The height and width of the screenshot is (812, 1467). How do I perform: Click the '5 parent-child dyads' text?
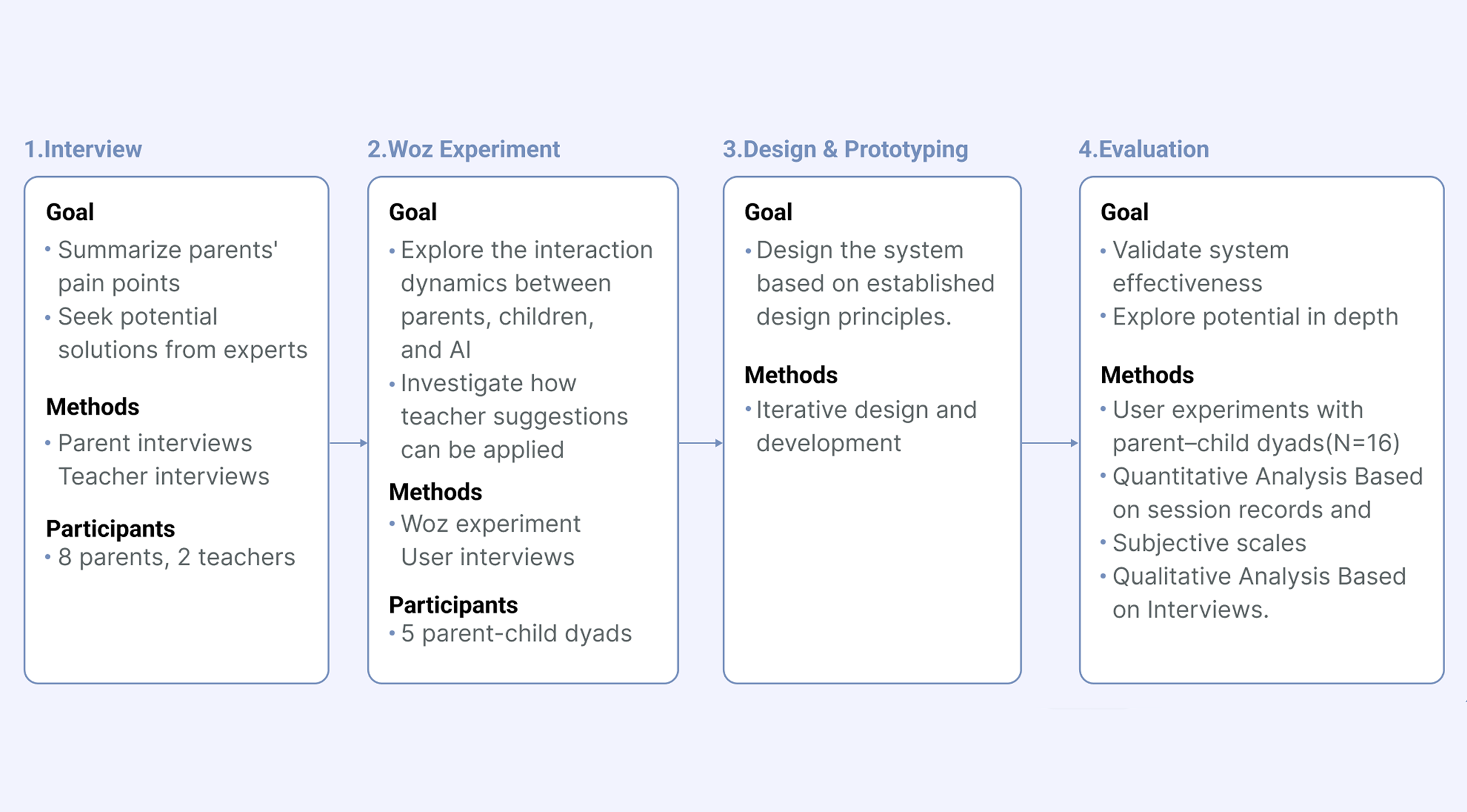tap(516, 634)
